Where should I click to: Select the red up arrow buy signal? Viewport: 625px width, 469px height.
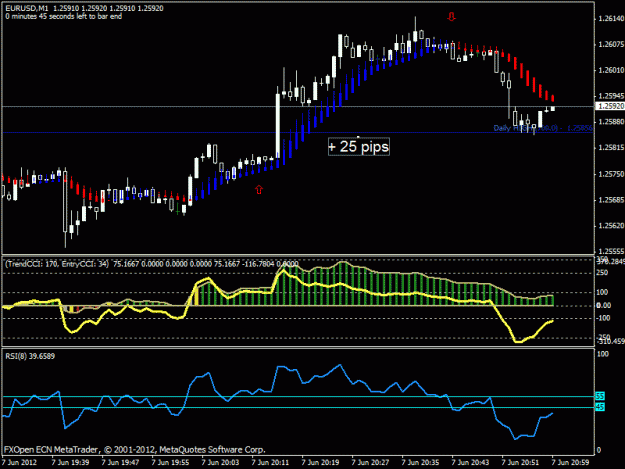(259, 190)
